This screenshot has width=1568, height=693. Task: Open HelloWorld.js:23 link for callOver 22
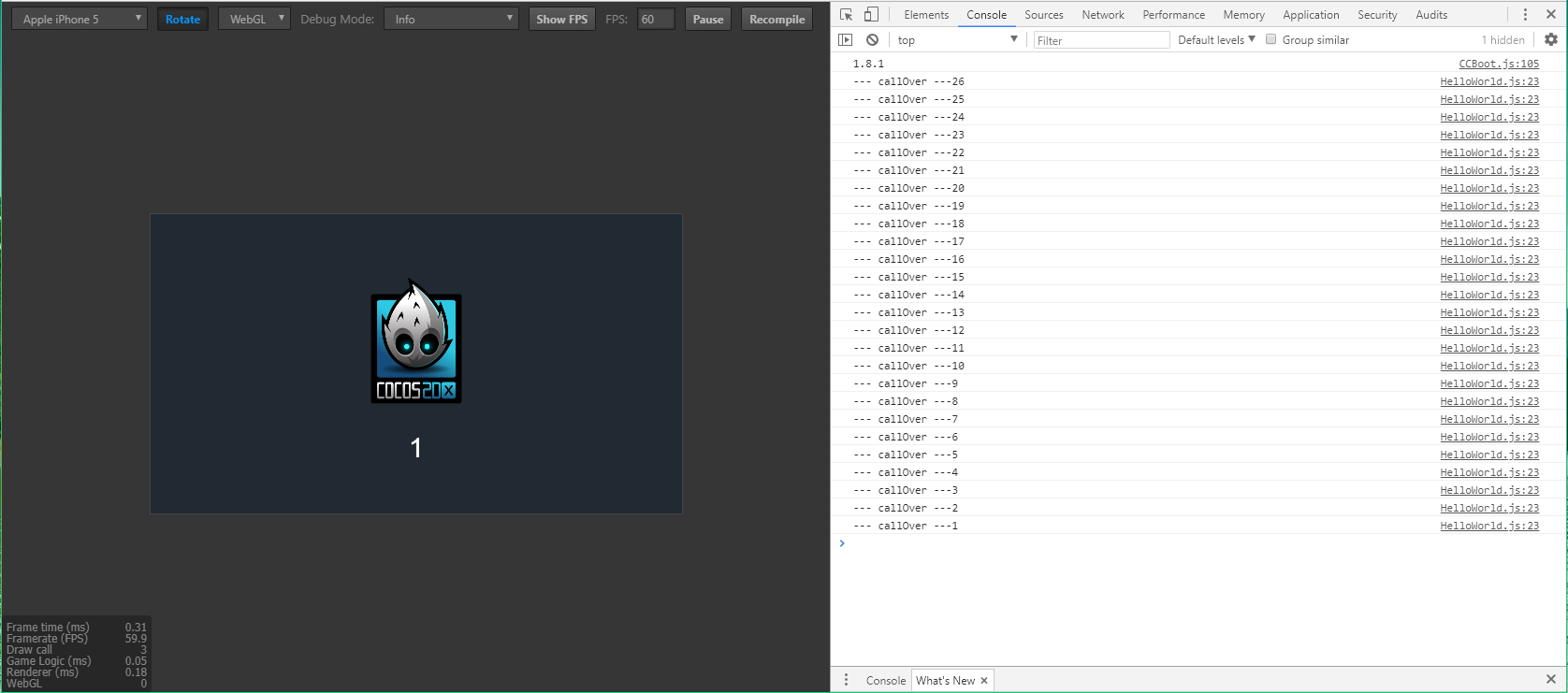1489,152
